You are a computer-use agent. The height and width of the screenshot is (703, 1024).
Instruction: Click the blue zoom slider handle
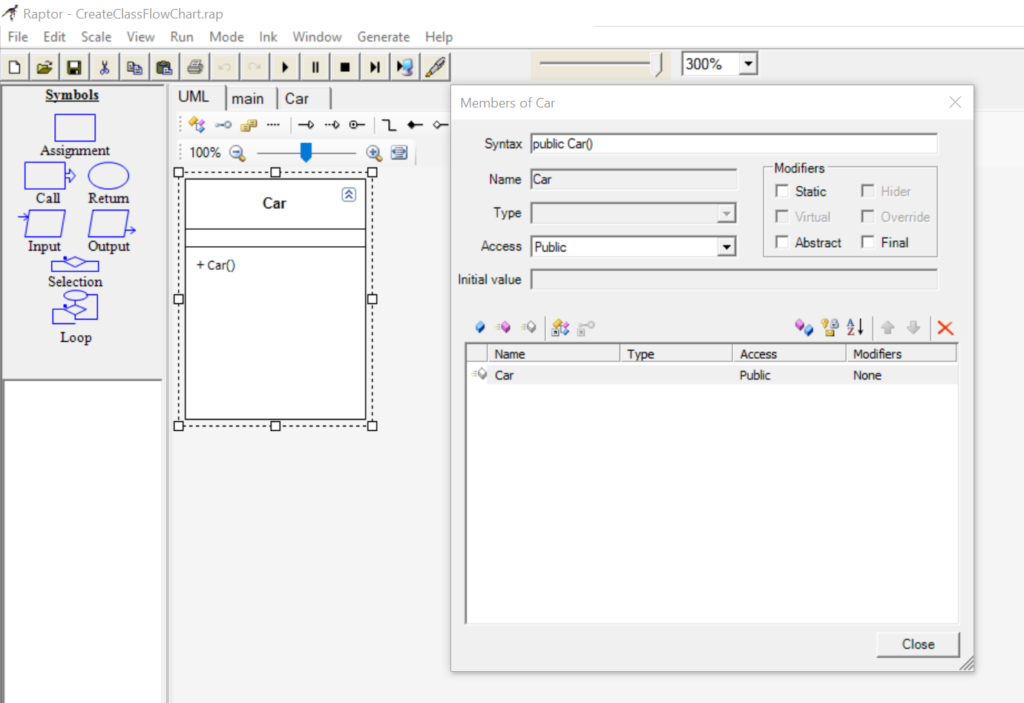[306, 153]
